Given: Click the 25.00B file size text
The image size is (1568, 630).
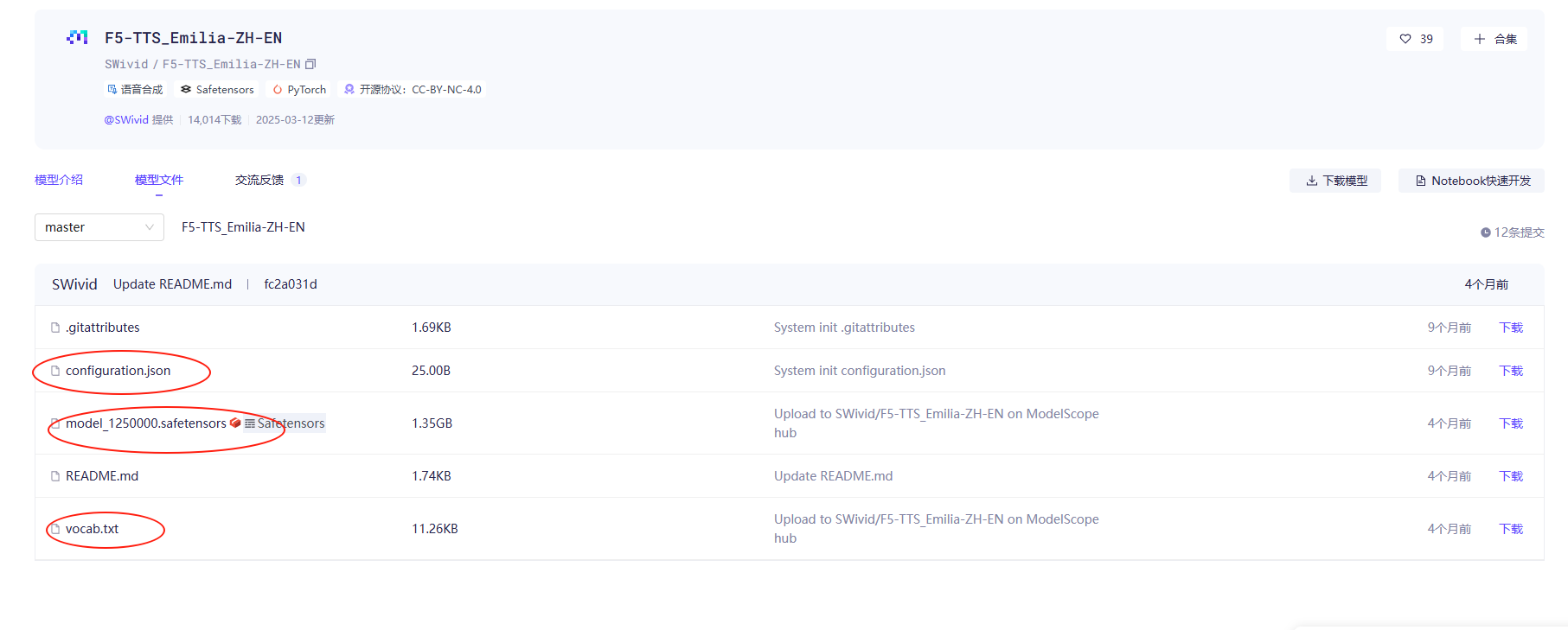Looking at the screenshot, I should tap(431, 371).
